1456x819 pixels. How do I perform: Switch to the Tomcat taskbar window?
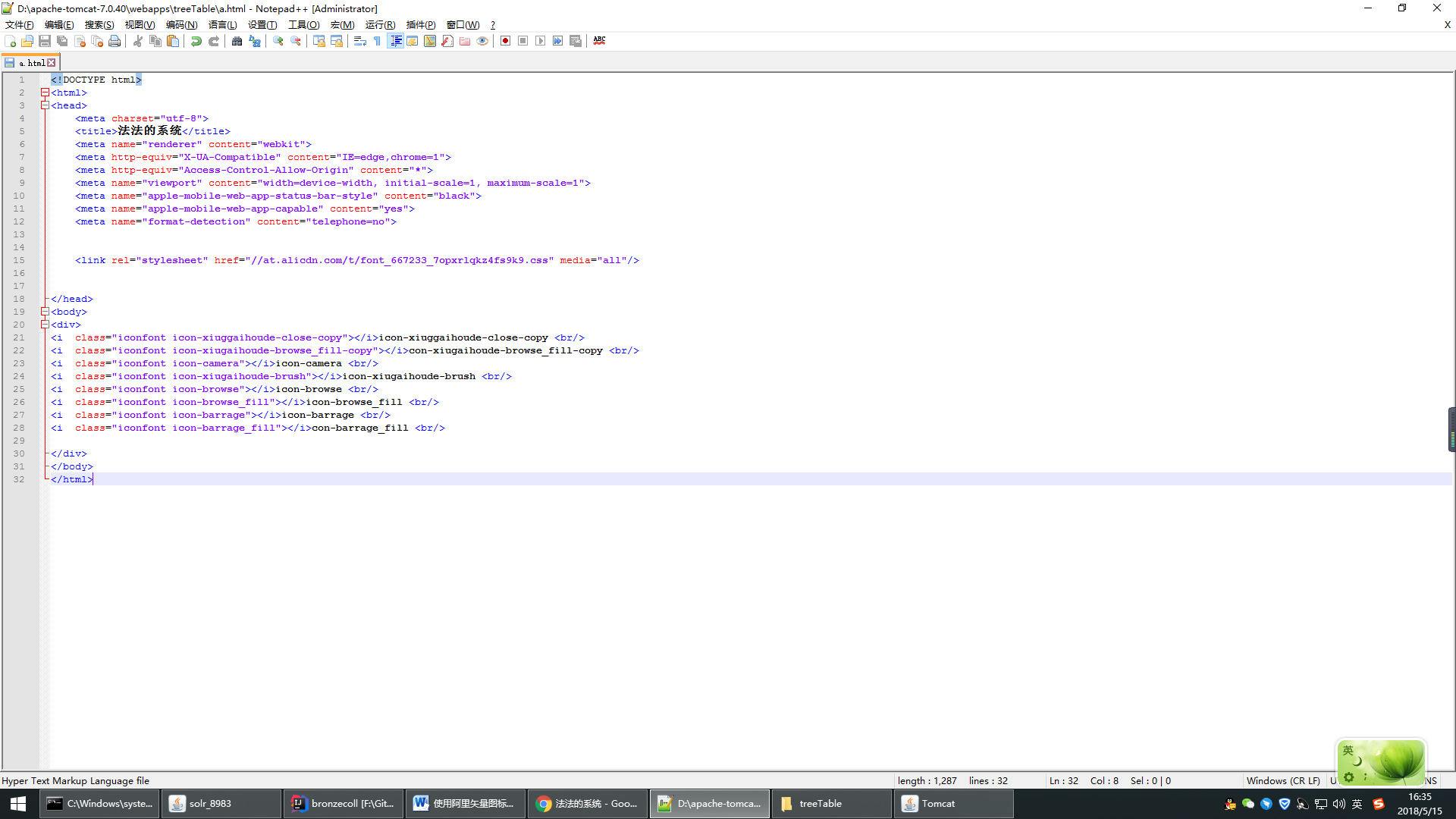point(953,804)
